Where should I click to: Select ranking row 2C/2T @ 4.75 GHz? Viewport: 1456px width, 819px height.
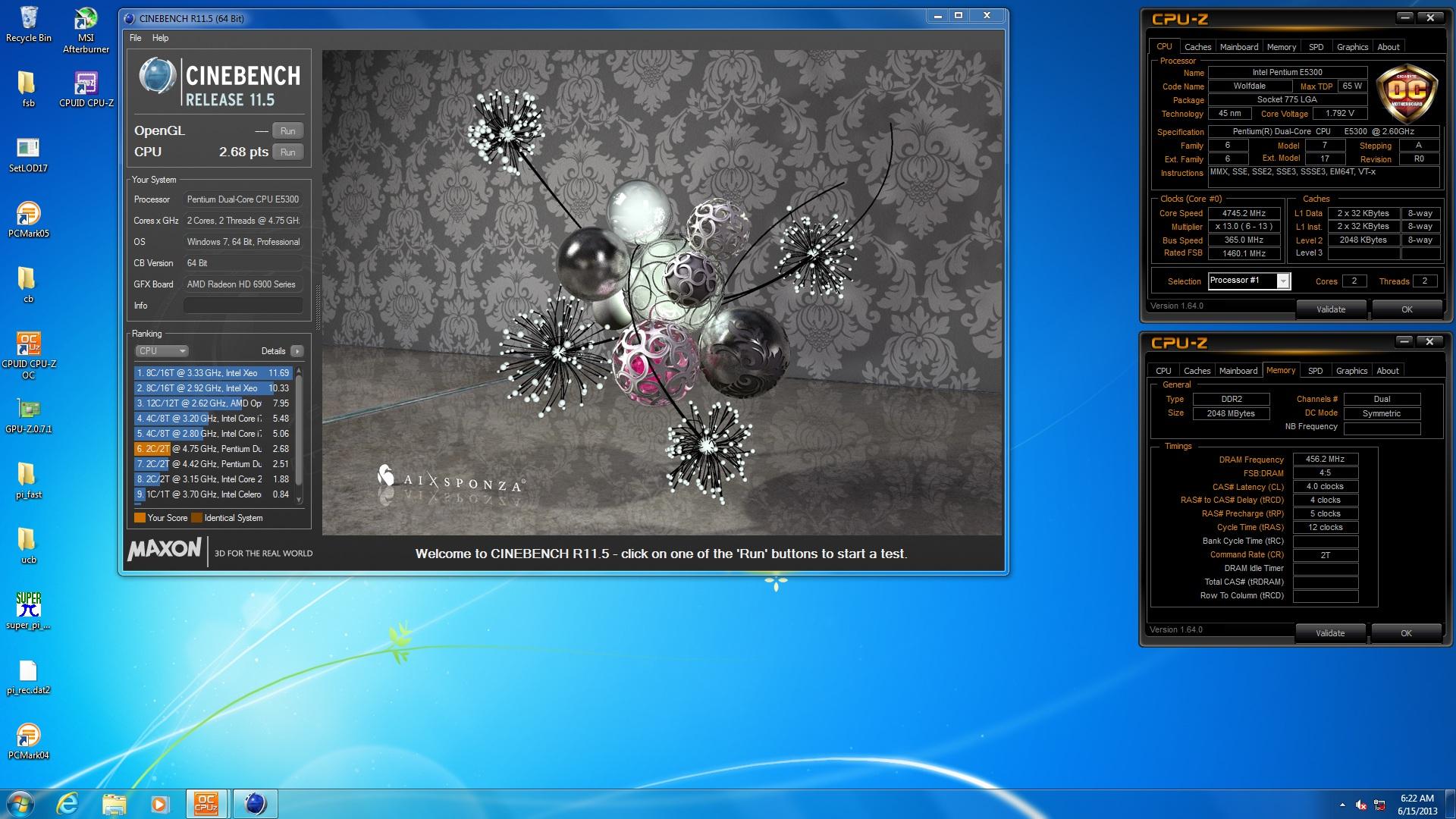click(x=213, y=449)
